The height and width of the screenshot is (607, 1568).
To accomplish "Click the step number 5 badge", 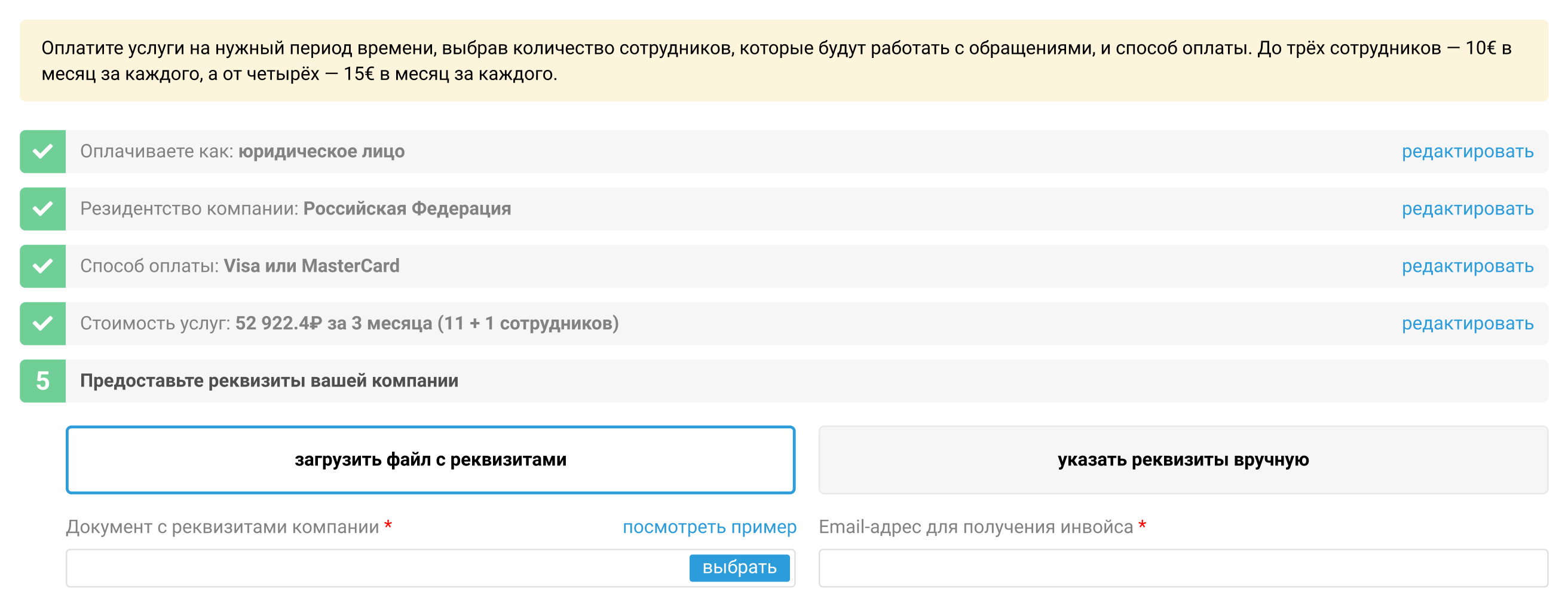I will (x=42, y=381).
